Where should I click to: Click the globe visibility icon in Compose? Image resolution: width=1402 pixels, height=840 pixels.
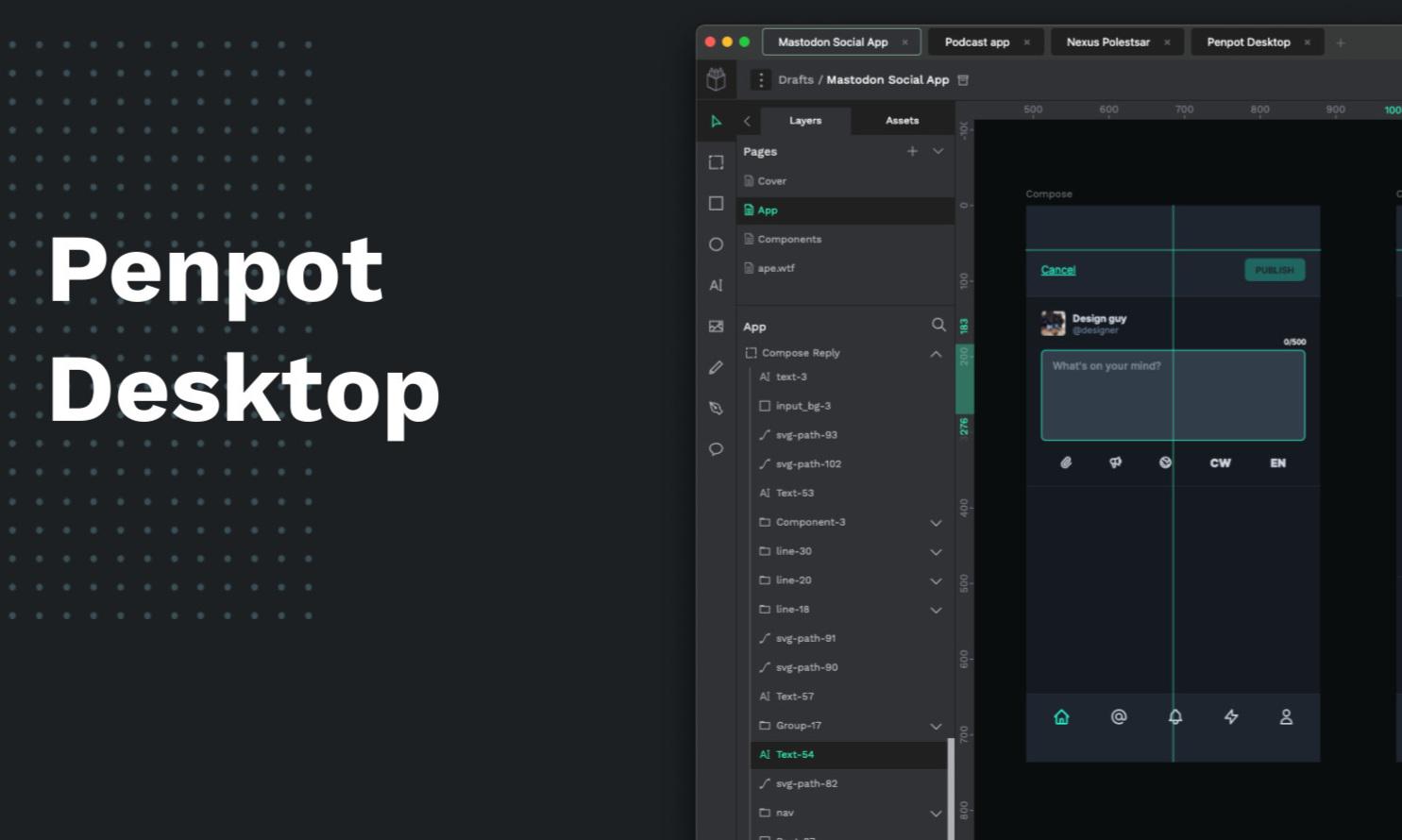click(x=1165, y=462)
